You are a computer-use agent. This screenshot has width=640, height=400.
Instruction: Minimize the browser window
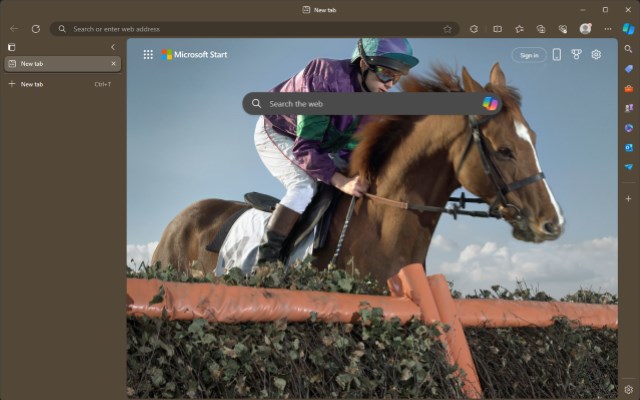pyautogui.click(x=583, y=10)
